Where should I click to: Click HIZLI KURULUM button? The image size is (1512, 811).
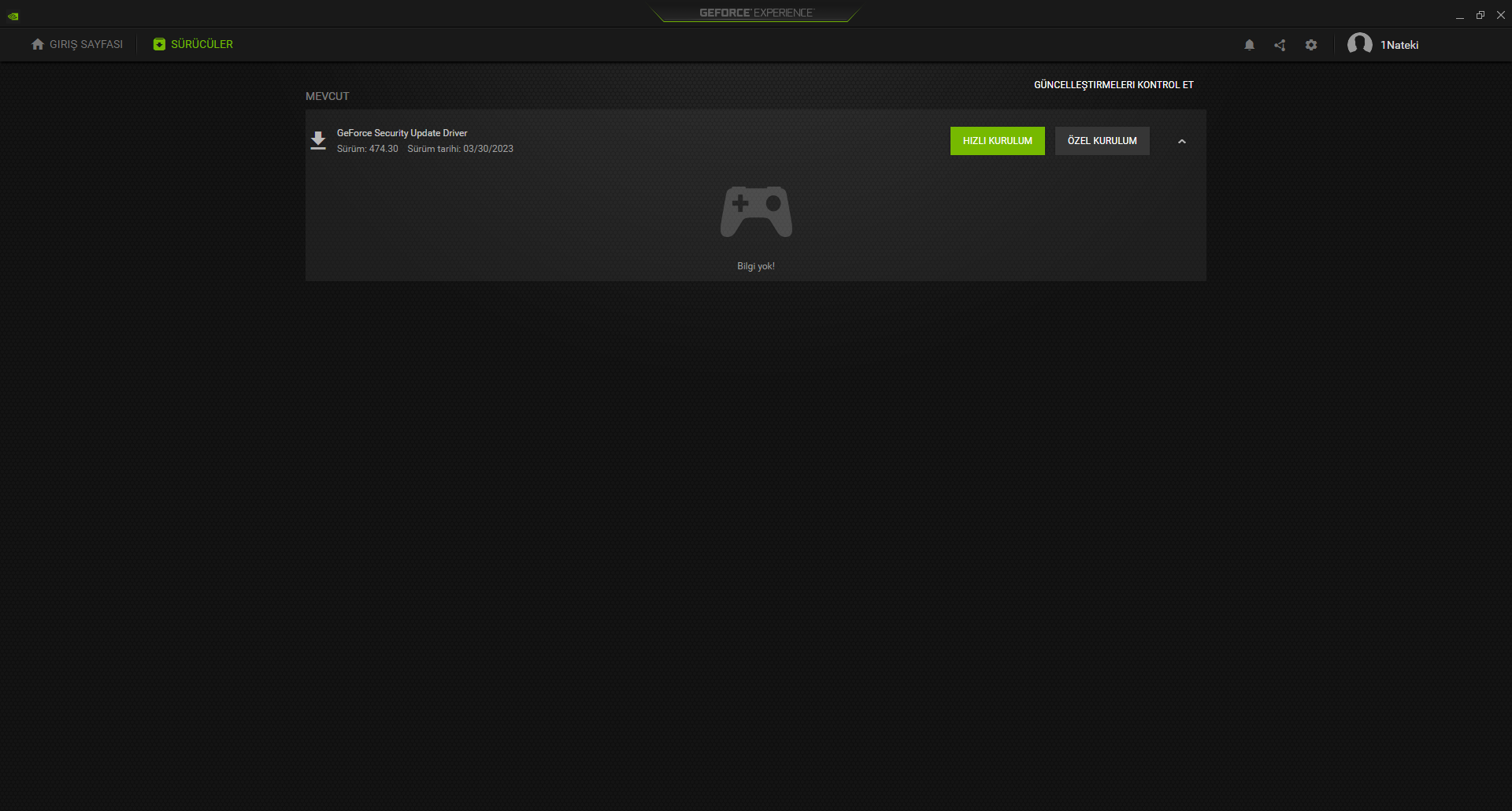997,141
